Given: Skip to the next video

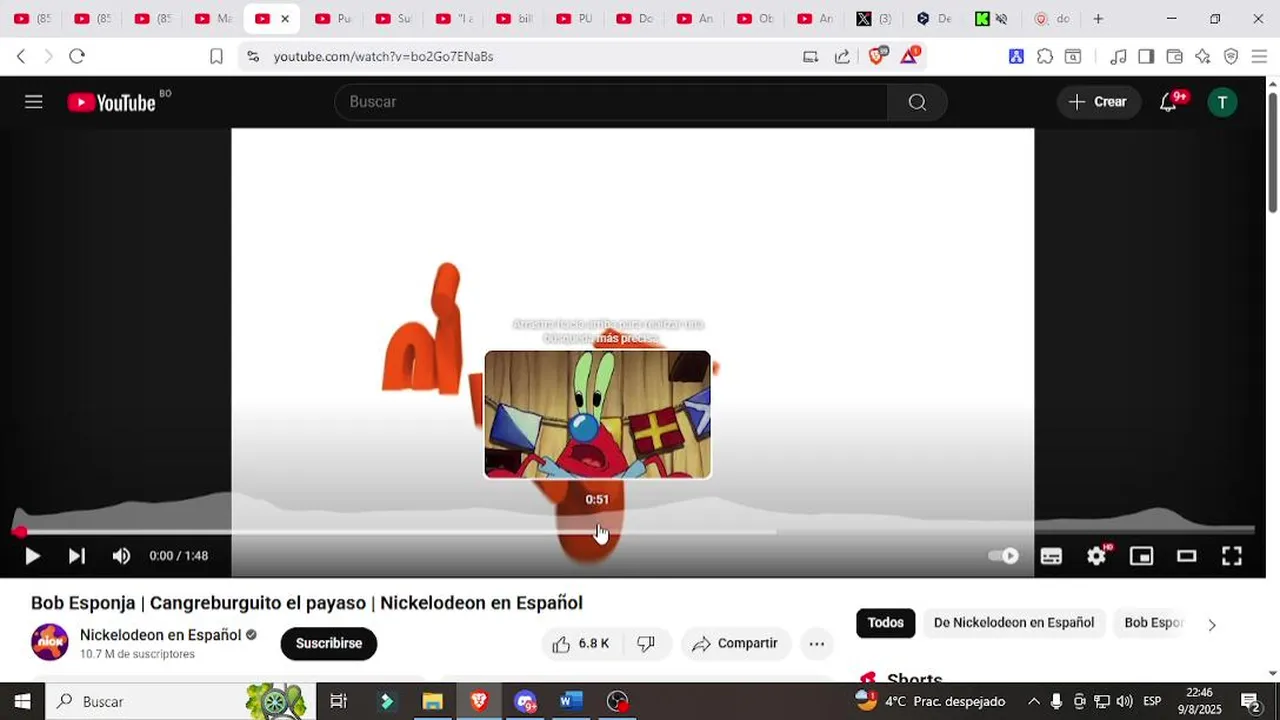Looking at the screenshot, I should [77, 556].
